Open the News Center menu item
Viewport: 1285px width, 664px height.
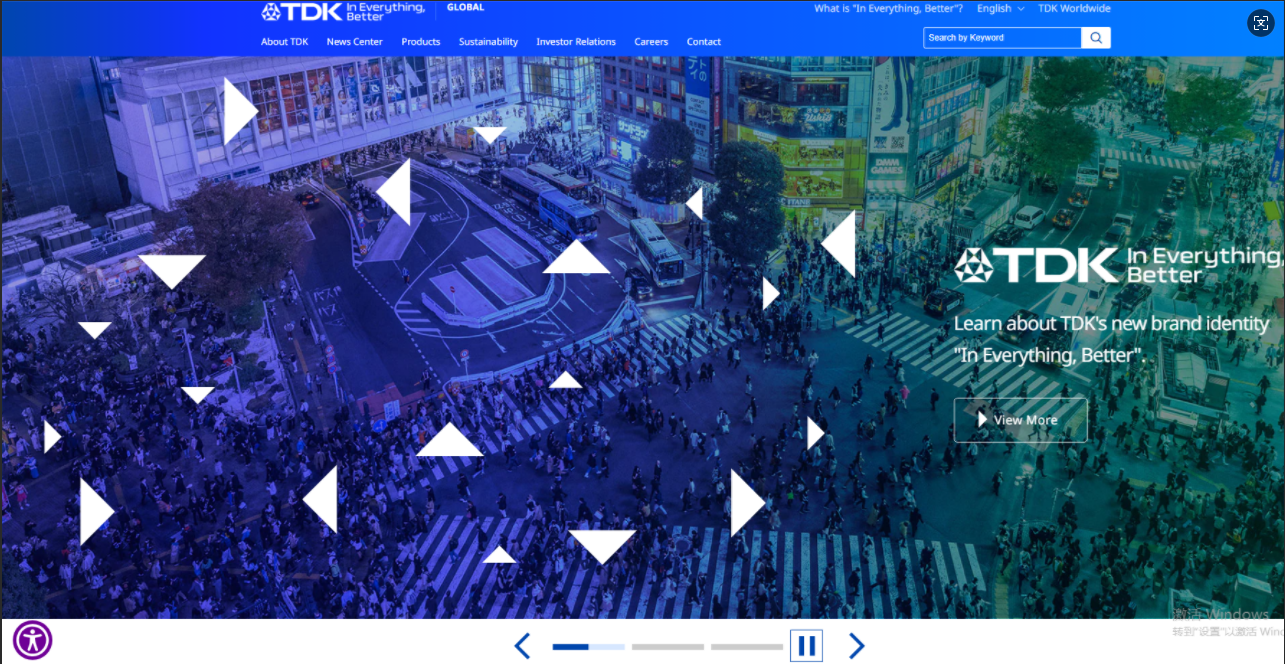tap(355, 42)
